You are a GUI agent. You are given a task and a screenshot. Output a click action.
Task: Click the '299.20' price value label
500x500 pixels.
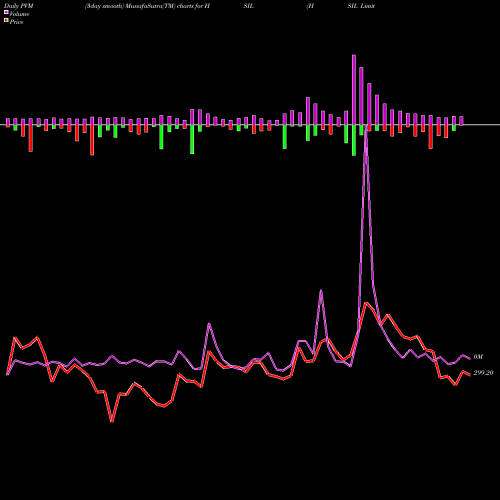483,373
